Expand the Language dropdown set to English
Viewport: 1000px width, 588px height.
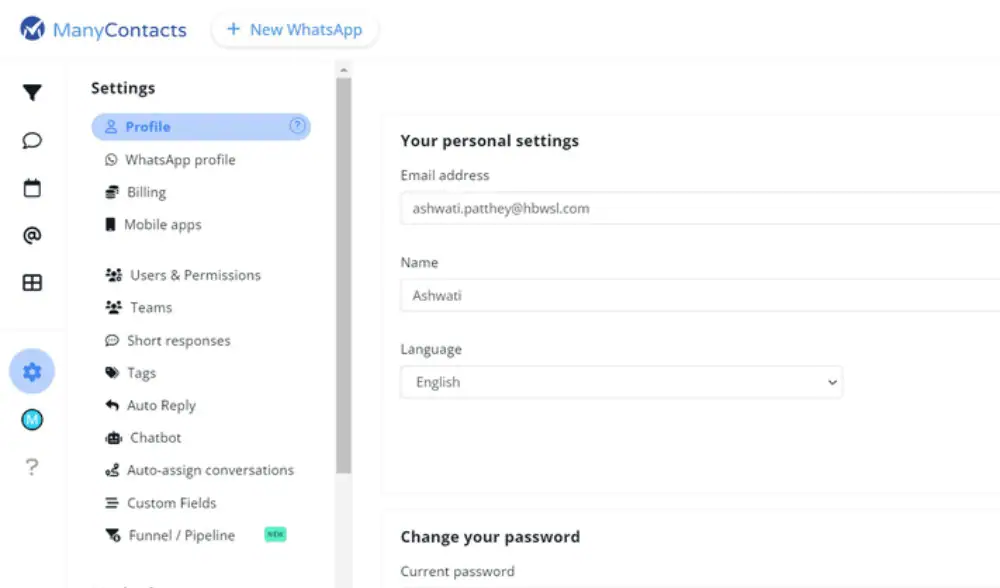click(x=621, y=382)
